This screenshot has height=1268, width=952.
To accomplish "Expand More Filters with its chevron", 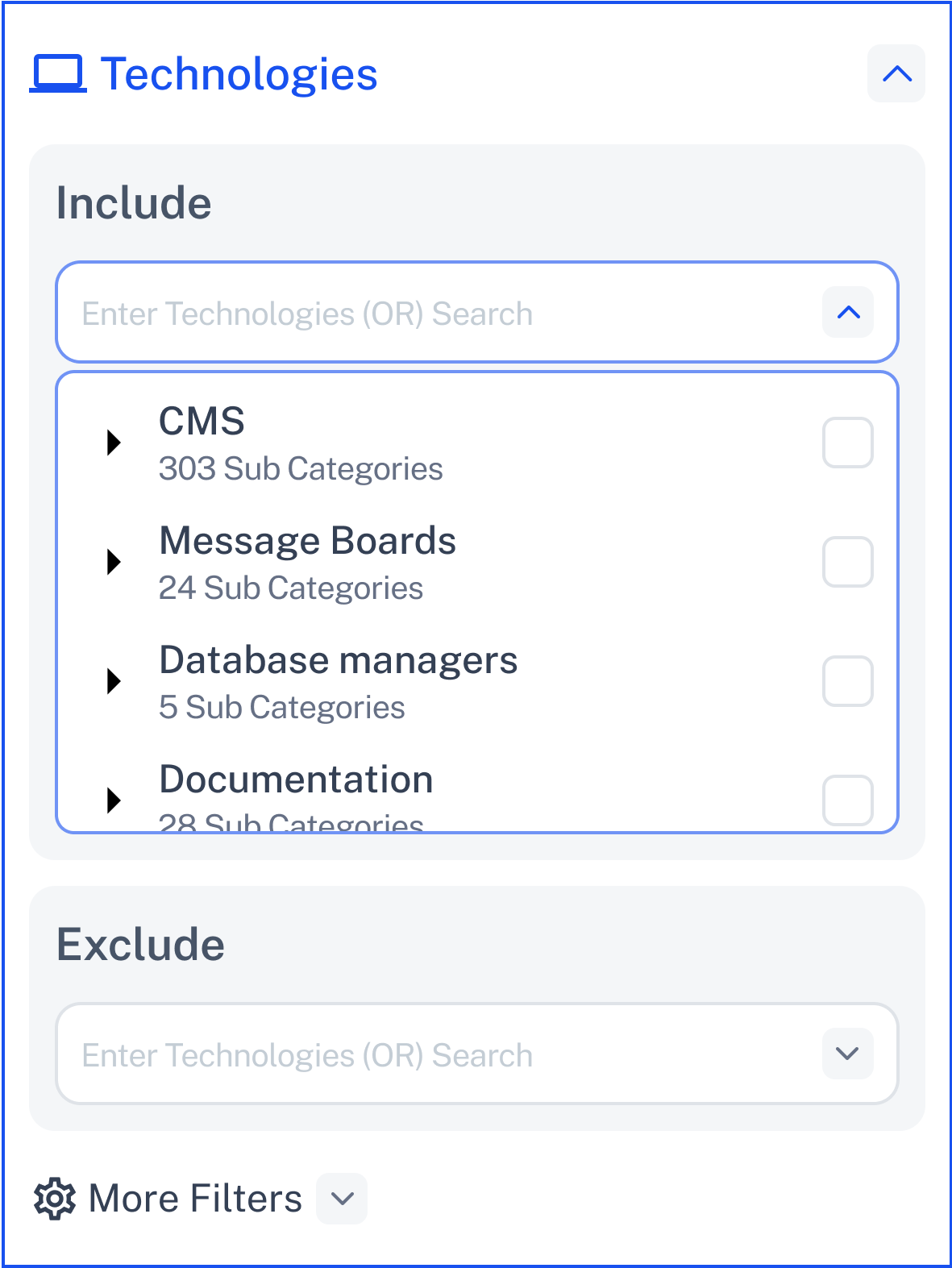I will click(342, 1199).
